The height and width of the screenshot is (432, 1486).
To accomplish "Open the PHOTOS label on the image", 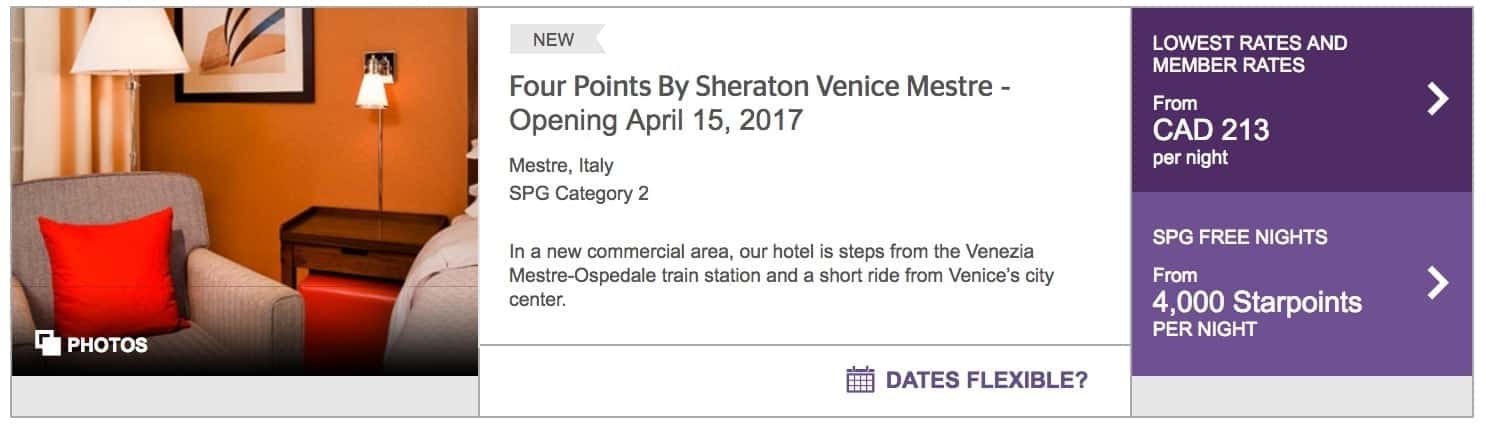I will pos(107,345).
